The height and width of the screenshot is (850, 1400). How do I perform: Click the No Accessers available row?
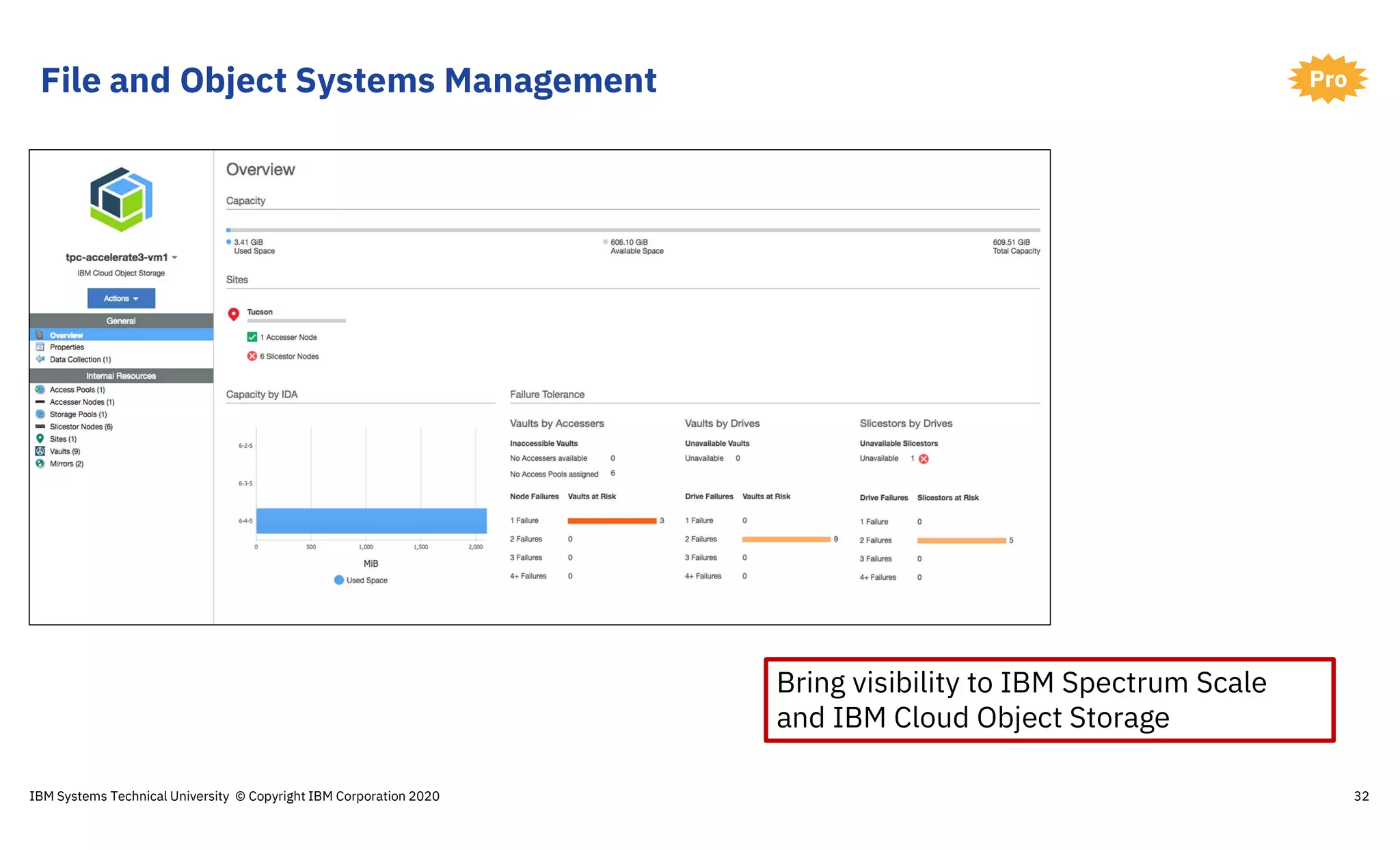coord(563,458)
